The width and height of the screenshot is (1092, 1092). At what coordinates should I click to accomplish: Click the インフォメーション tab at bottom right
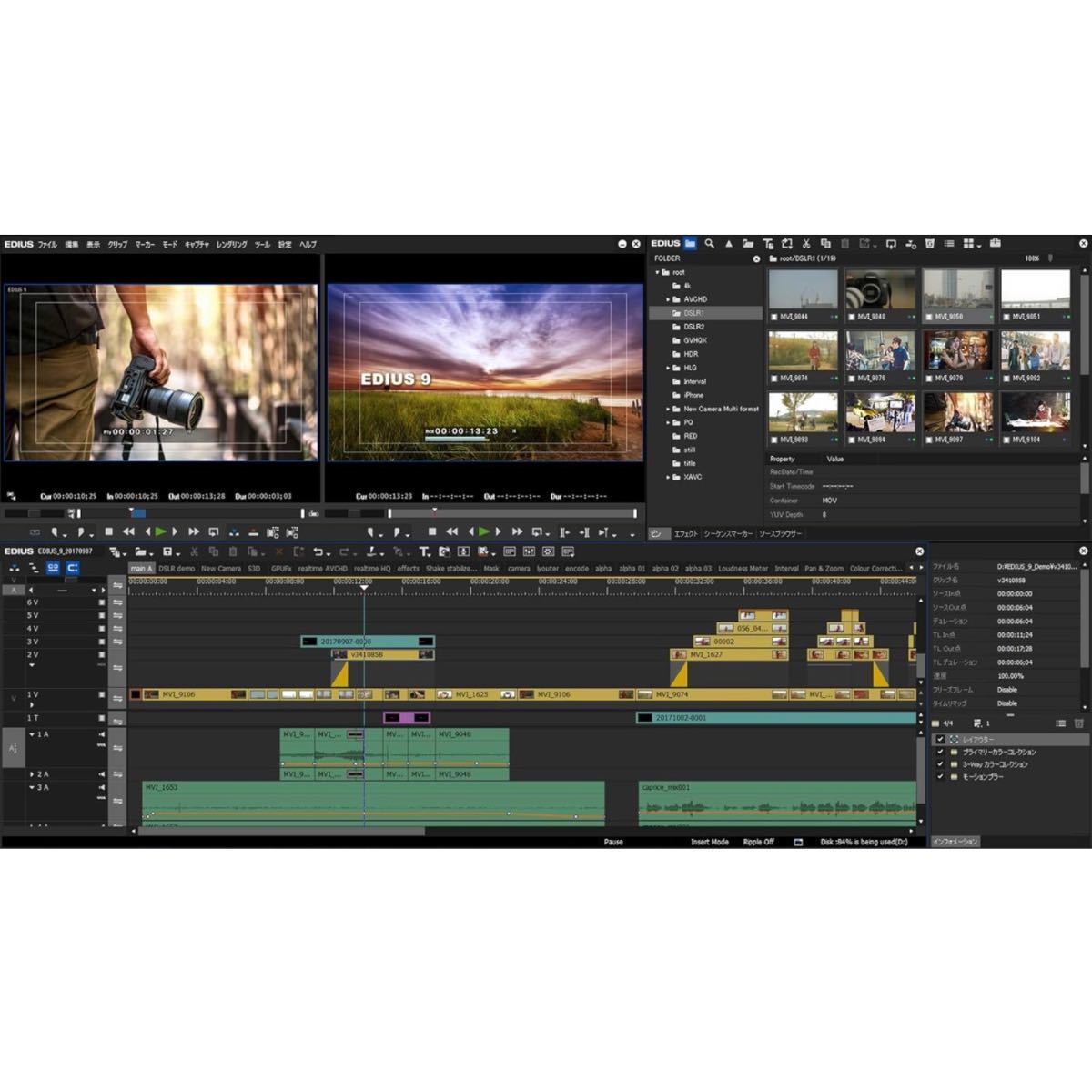click(955, 842)
